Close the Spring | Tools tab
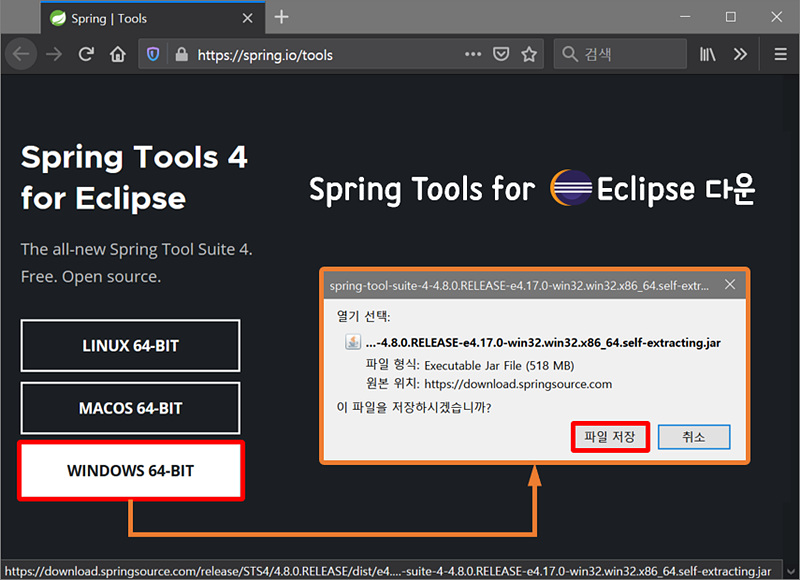 point(247,18)
